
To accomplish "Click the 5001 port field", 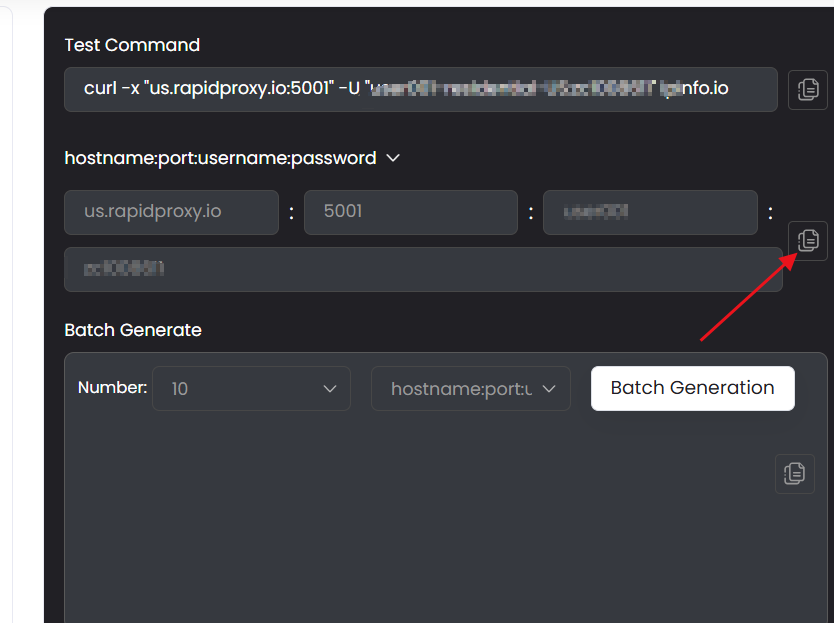I will [410, 212].
